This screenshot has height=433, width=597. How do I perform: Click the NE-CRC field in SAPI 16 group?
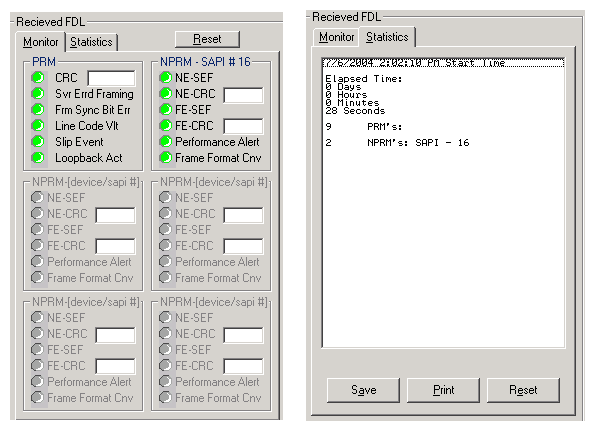(243, 95)
